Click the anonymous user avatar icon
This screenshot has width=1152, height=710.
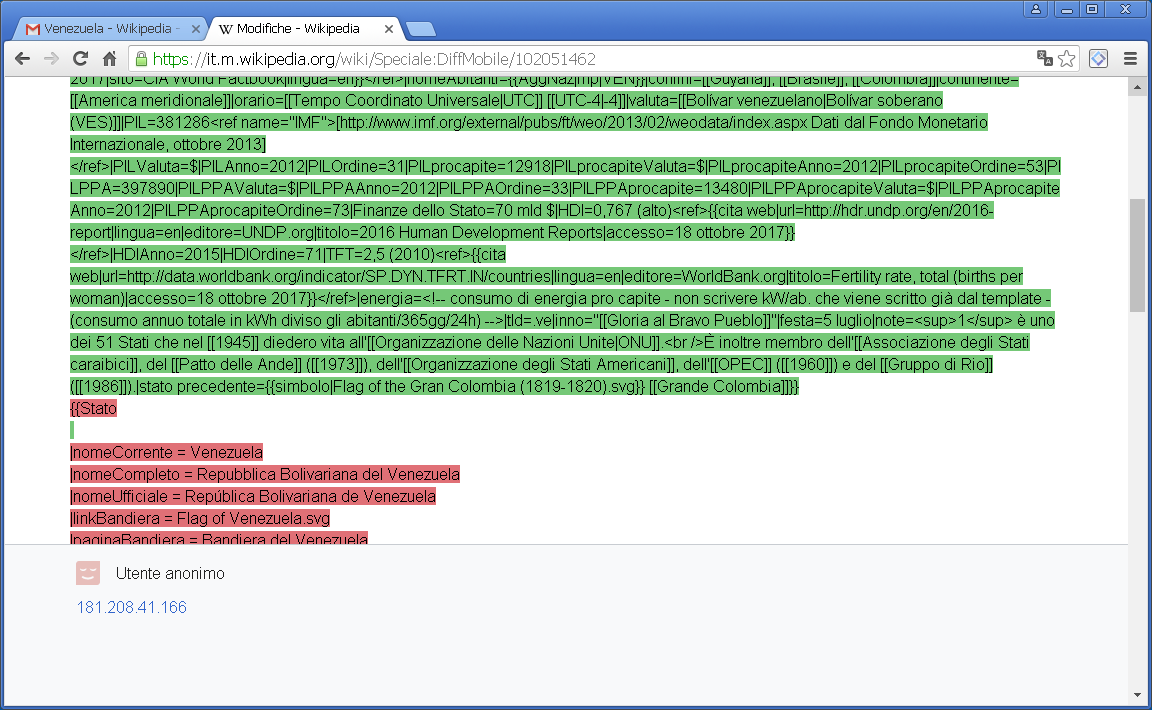(x=88, y=573)
